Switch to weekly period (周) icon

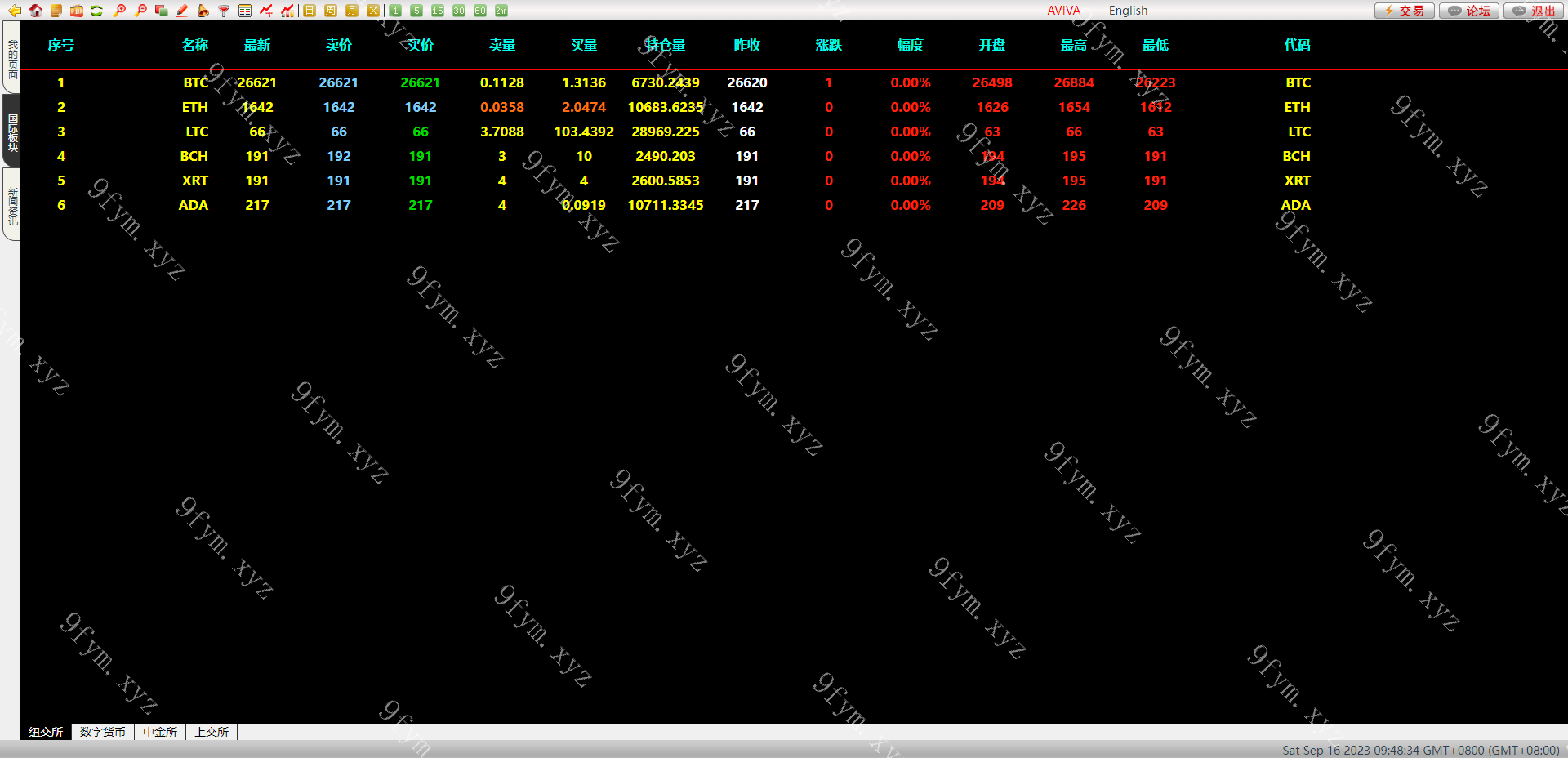pyautogui.click(x=331, y=11)
